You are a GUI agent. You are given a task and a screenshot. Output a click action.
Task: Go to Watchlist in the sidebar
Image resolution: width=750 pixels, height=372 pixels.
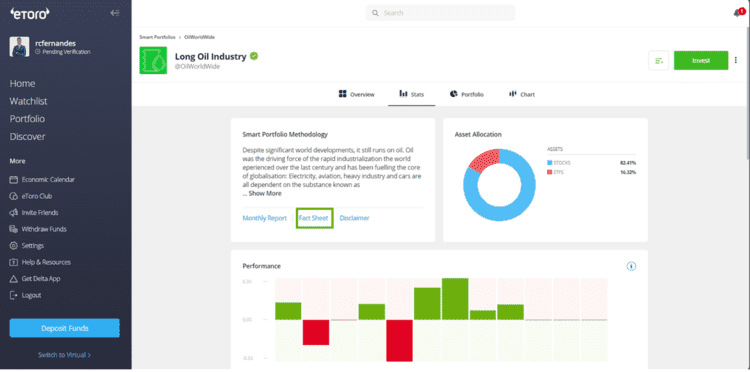[28, 101]
